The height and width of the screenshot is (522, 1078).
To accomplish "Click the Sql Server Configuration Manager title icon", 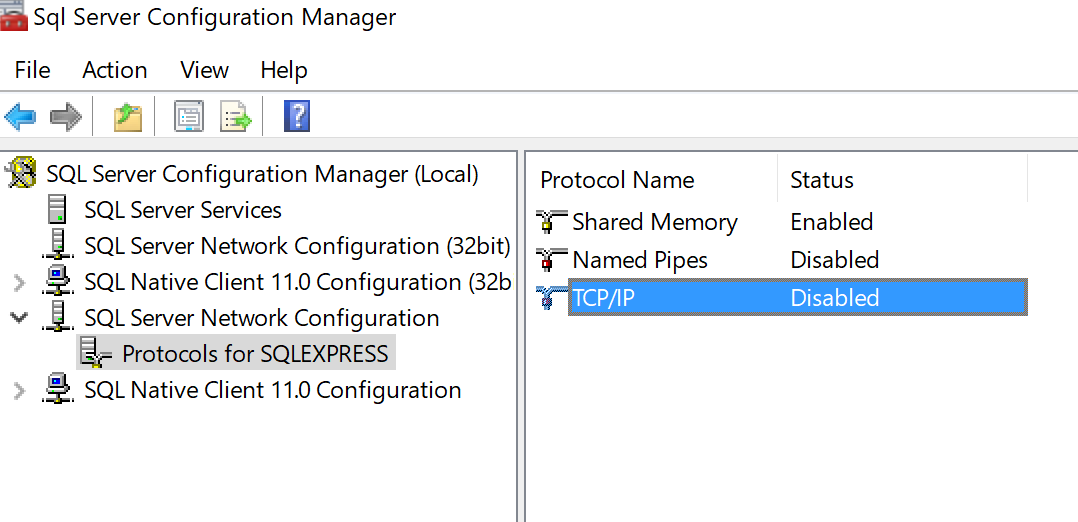I will pyautogui.click(x=14, y=17).
